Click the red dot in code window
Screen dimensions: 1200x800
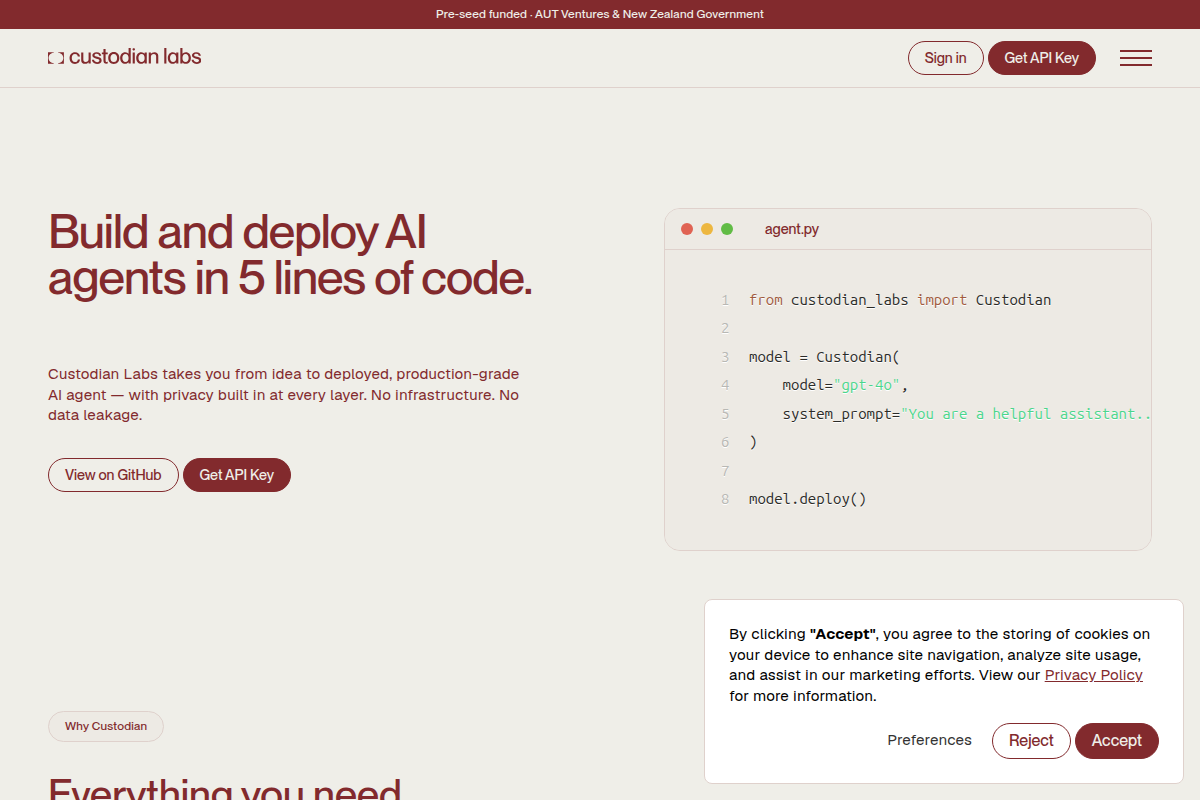687,229
